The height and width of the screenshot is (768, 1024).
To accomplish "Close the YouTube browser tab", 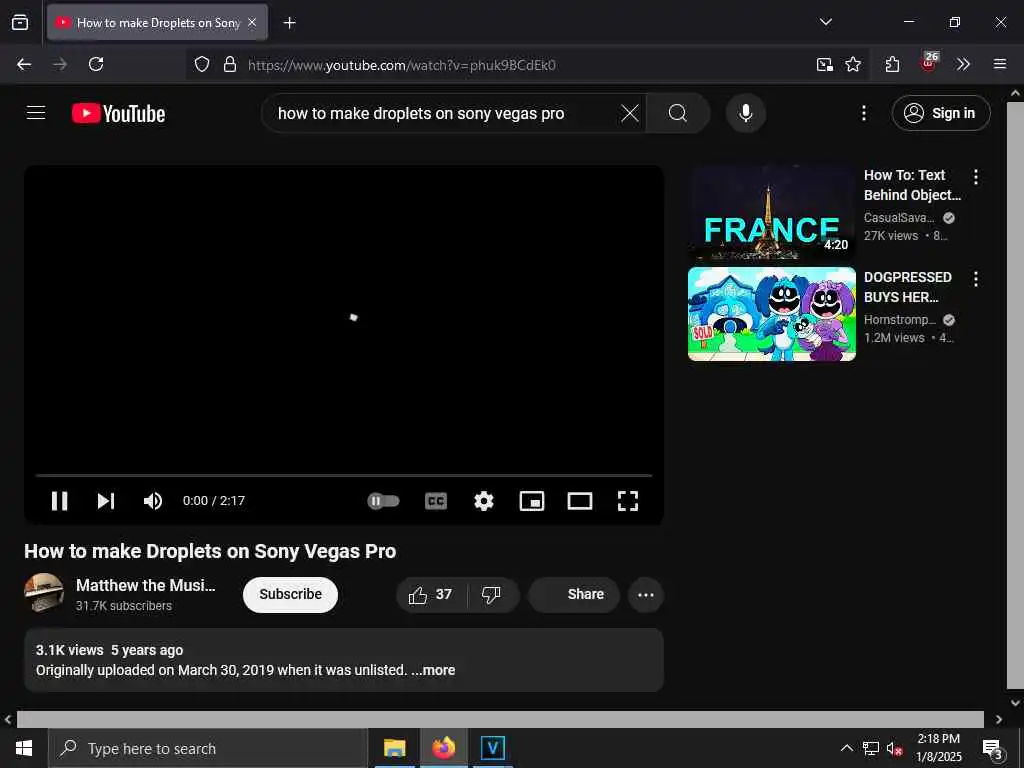I will point(252,22).
